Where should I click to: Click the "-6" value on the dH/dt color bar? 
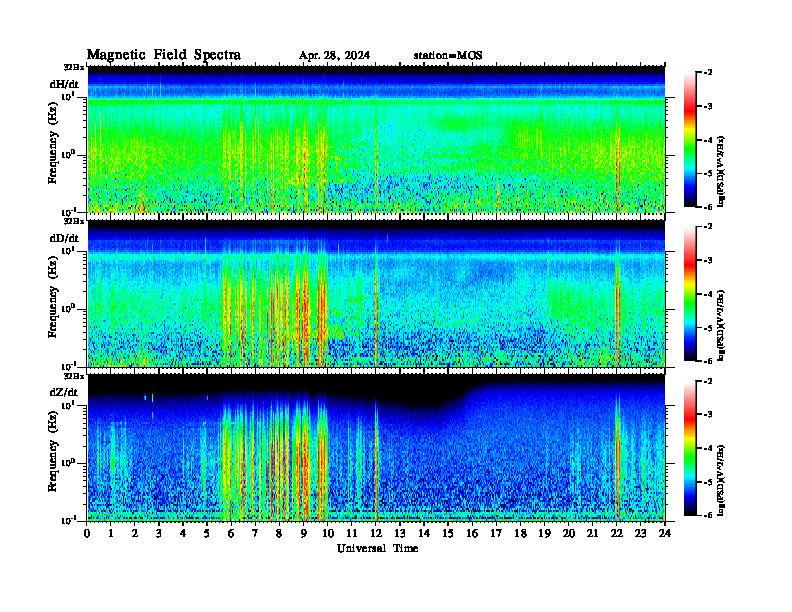(x=708, y=207)
